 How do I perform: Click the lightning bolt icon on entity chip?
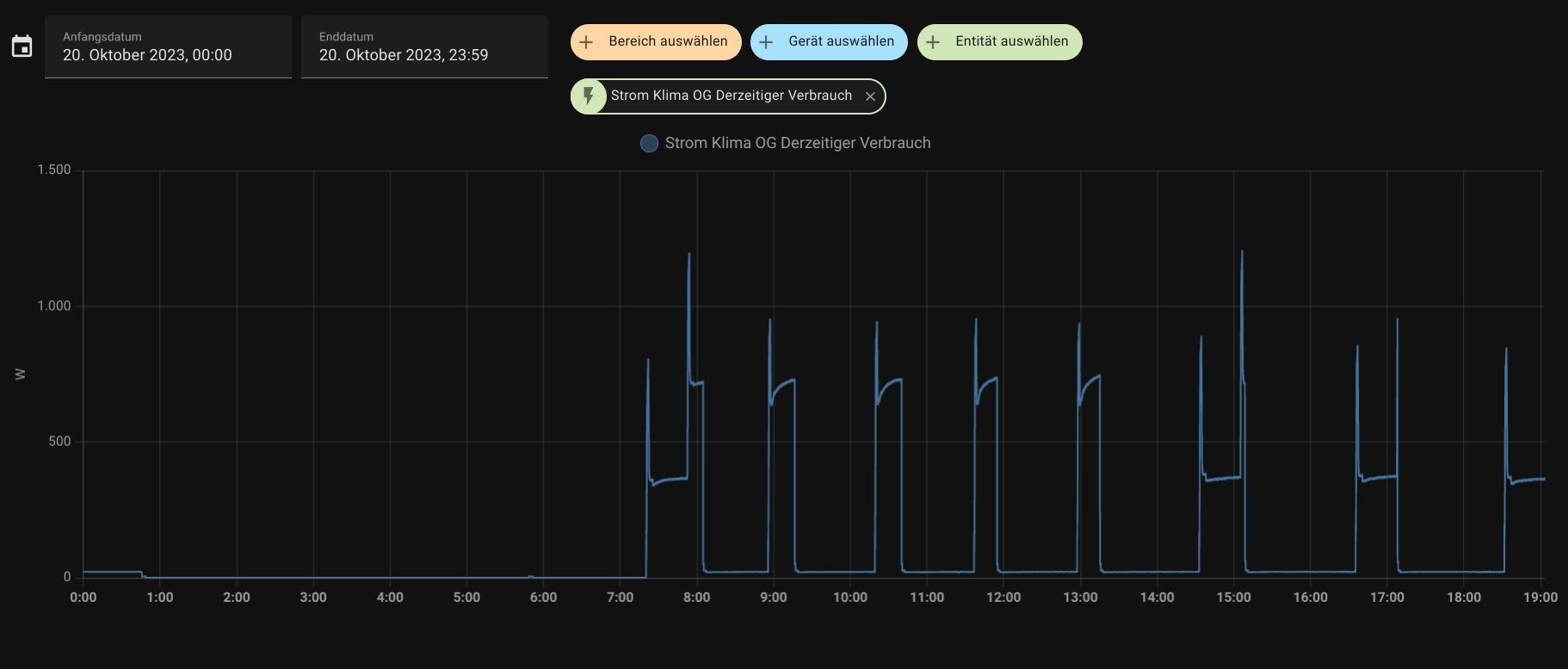[589, 96]
